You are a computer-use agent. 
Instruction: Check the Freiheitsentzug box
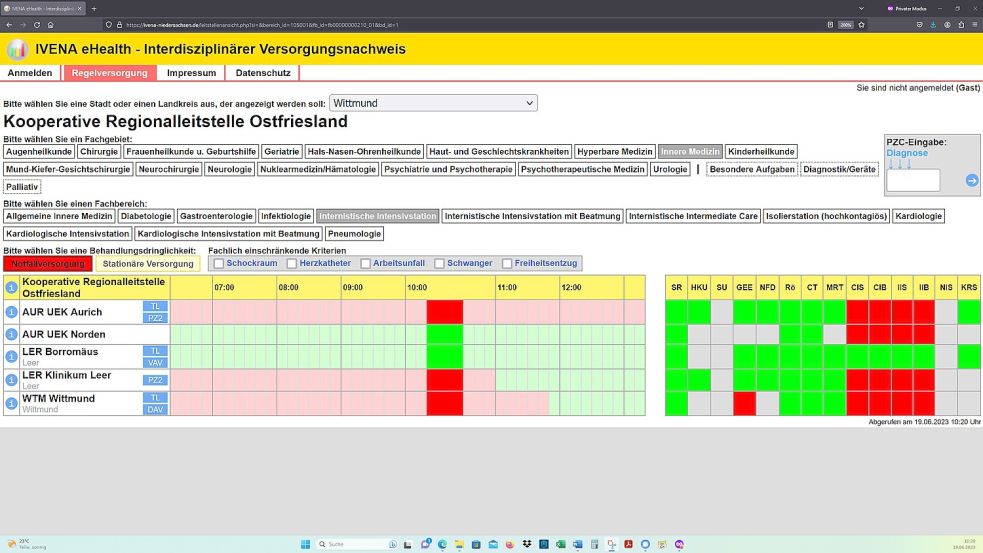click(507, 264)
